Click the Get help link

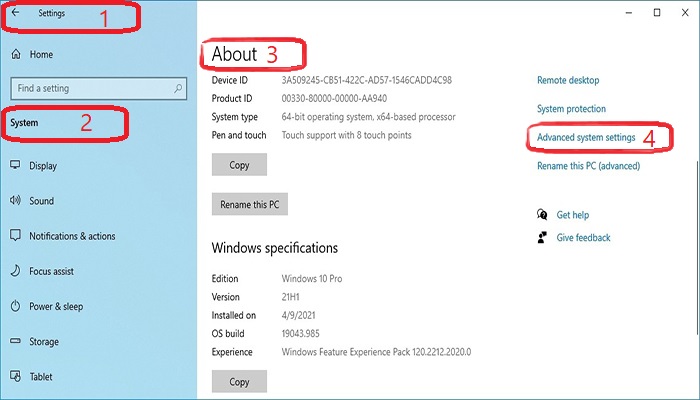pos(573,215)
